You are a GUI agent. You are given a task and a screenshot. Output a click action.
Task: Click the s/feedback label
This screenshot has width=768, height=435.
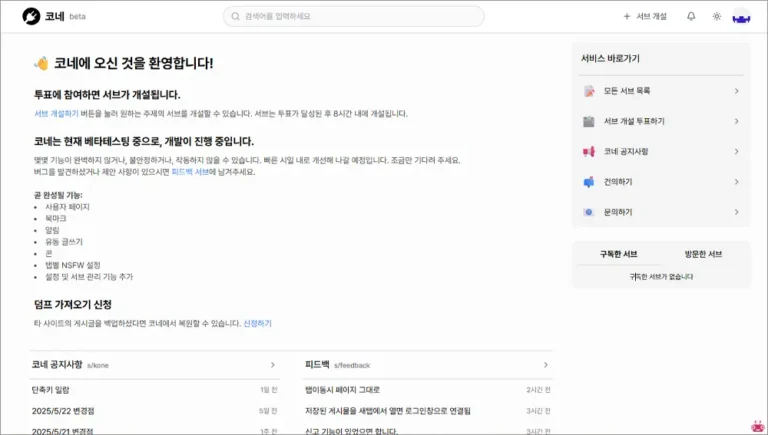352,365
